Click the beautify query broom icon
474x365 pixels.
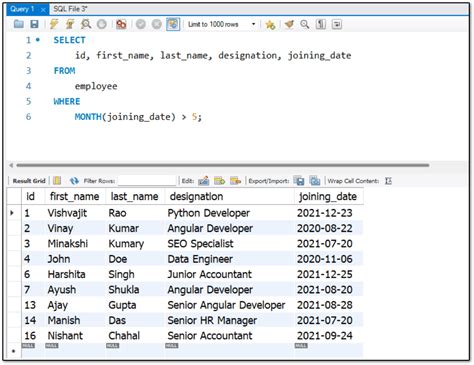pyautogui.click(x=289, y=24)
